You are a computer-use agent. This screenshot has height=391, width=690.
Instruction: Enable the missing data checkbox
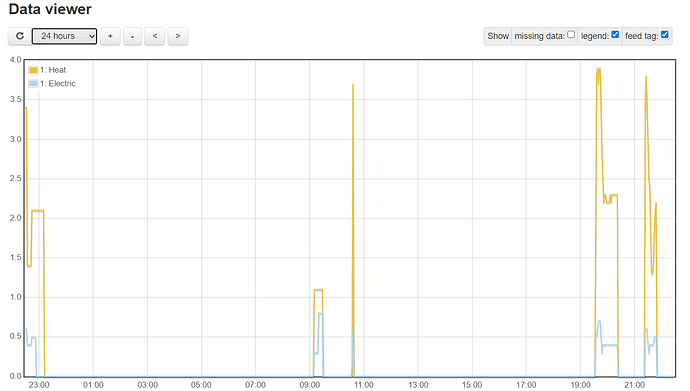[x=571, y=34]
